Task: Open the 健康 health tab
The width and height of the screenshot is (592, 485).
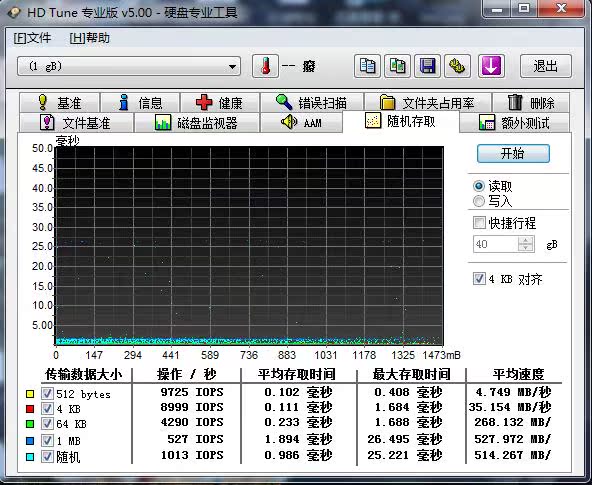Action: (x=220, y=102)
